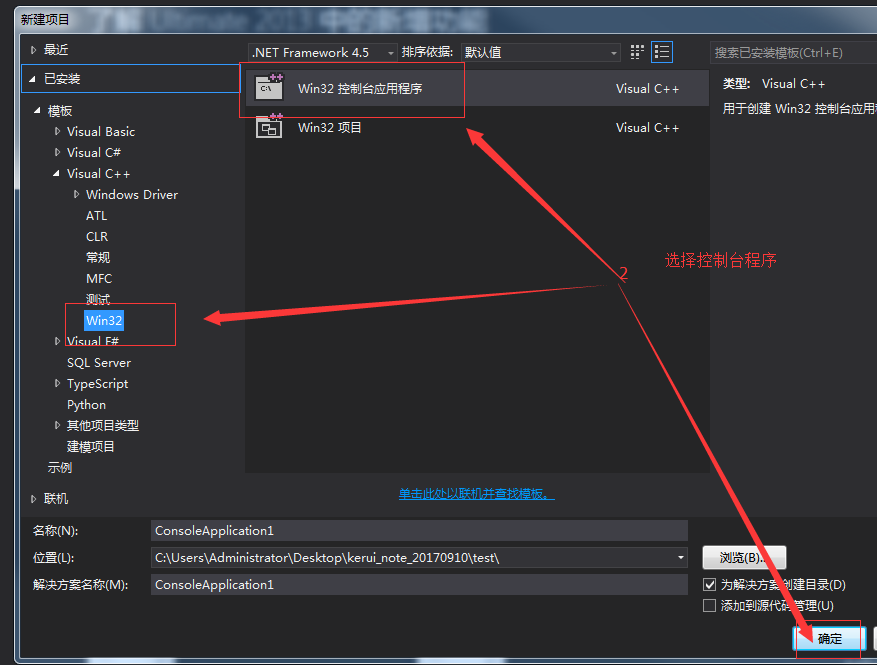Image resolution: width=877 pixels, height=665 pixels.
Task: Click the solution name input field
Action: pos(419,584)
